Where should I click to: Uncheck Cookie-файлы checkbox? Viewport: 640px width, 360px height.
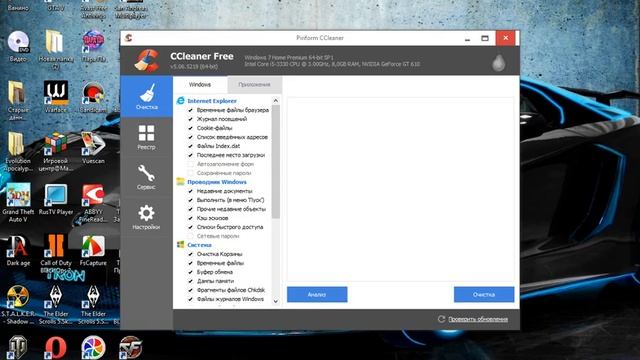191,128
